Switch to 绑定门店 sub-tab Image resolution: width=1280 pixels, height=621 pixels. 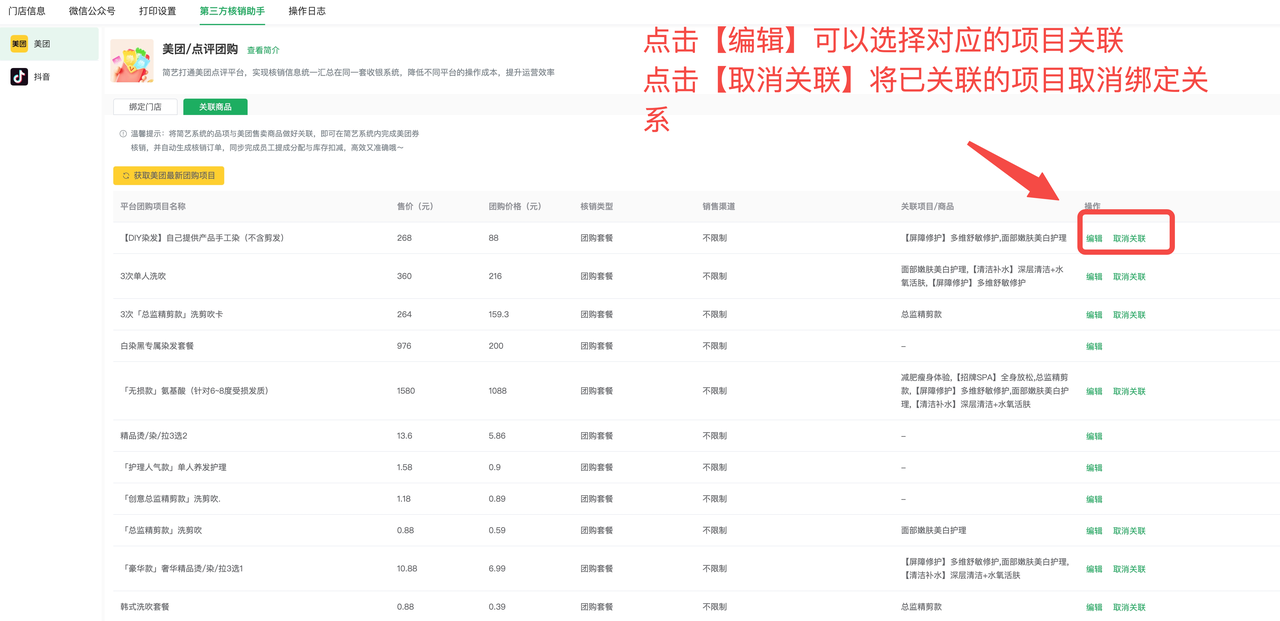[145, 107]
